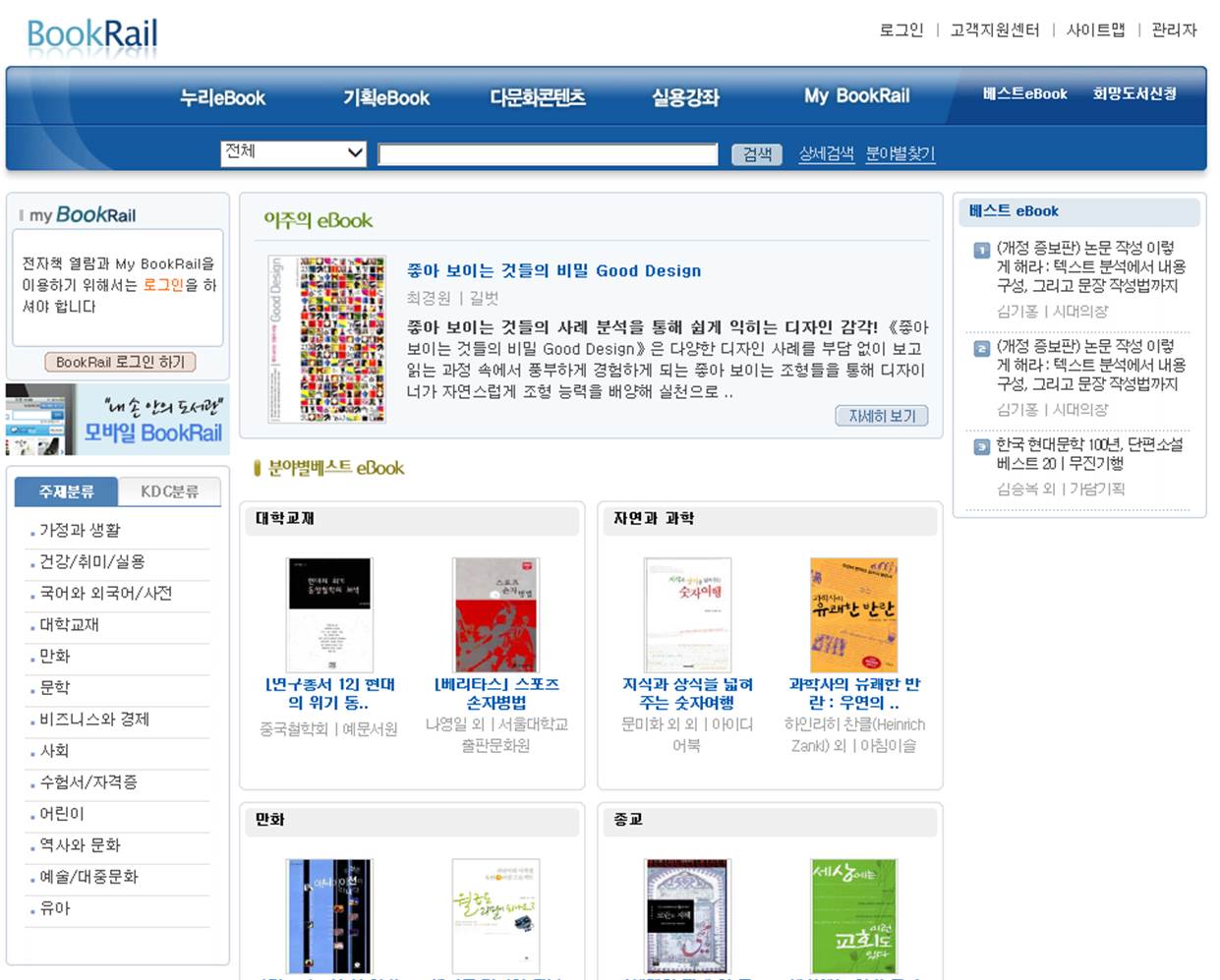Open the first 만화 section book cover
Image resolution: width=1220 pixels, height=980 pixels.
tap(329, 916)
